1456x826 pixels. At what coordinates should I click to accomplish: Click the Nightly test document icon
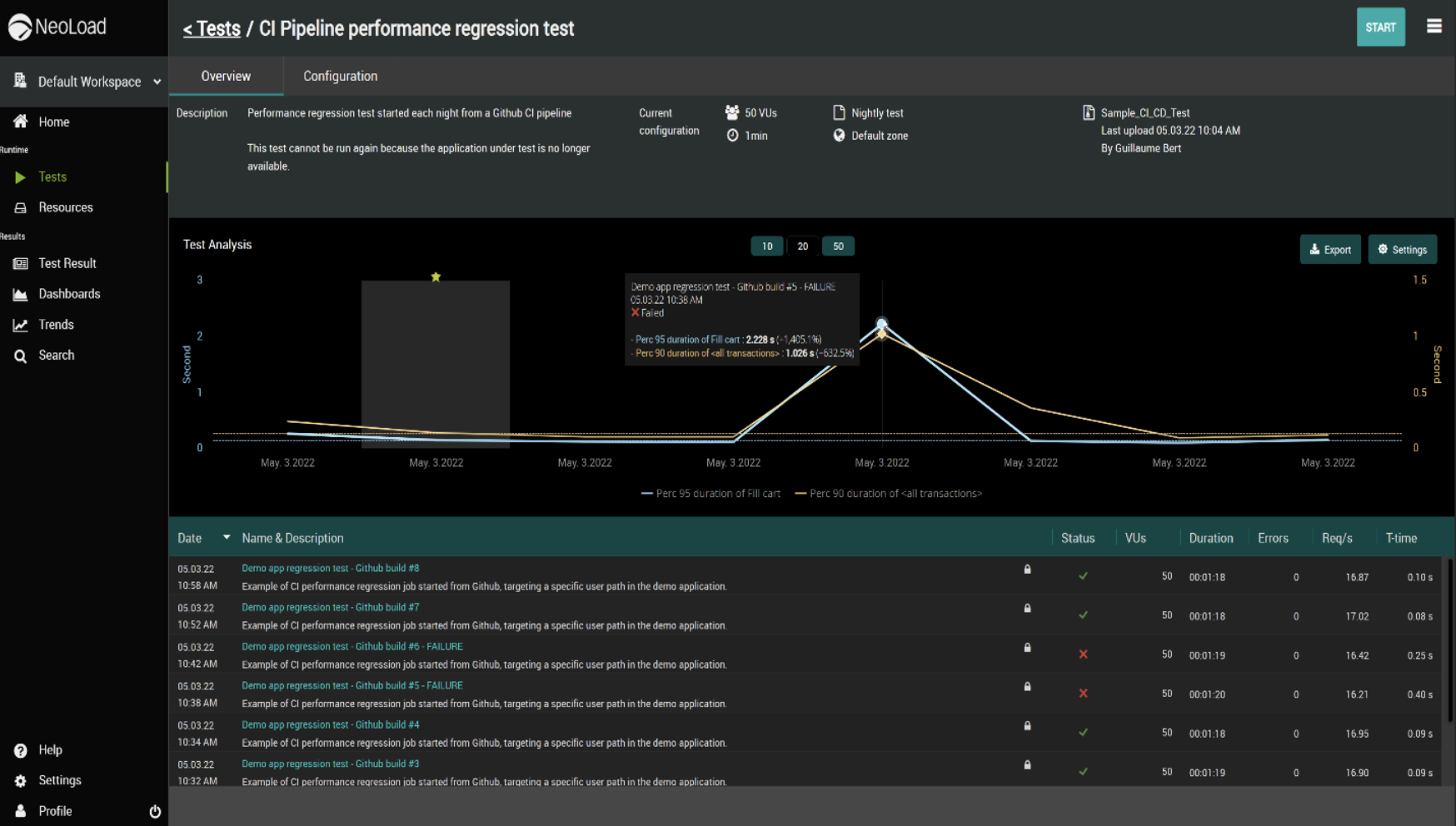(x=839, y=112)
